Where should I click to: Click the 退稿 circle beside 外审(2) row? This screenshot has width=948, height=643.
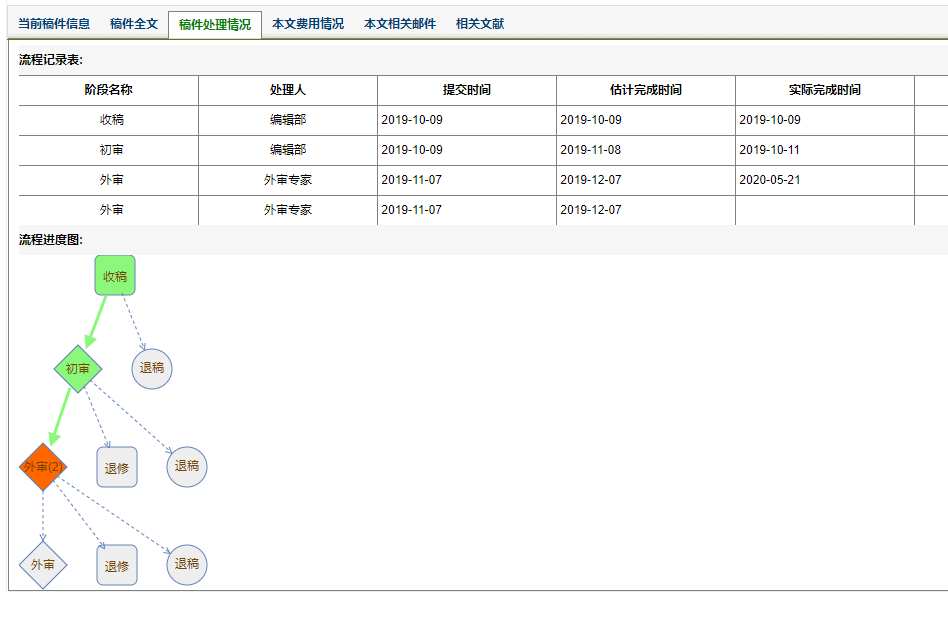click(x=187, y=467)
